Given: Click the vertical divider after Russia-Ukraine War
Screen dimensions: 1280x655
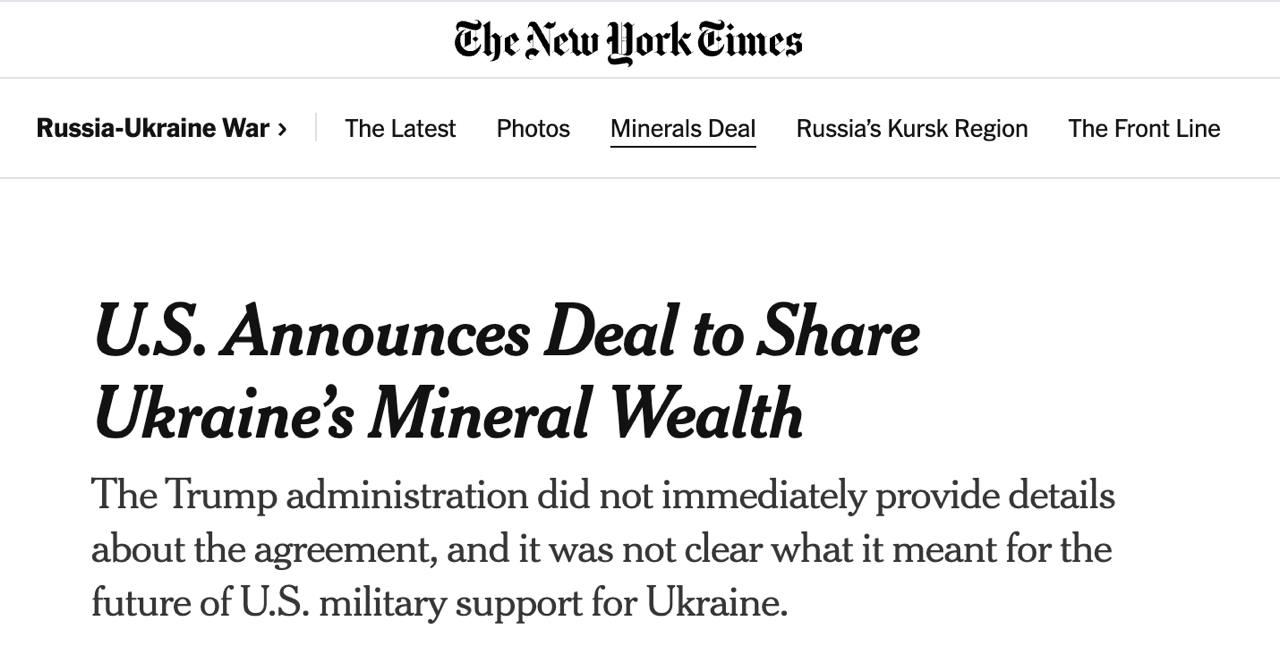Looking at the screenshot, I should coord(316,128).
